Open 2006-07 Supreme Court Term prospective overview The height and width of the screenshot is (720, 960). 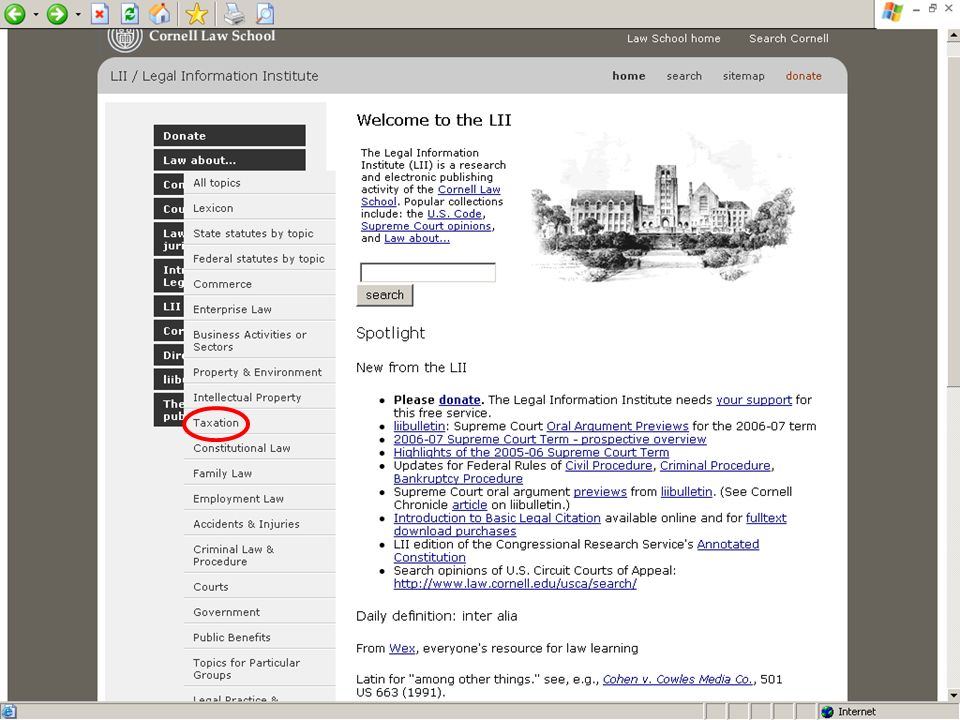(x=550, y=440)
